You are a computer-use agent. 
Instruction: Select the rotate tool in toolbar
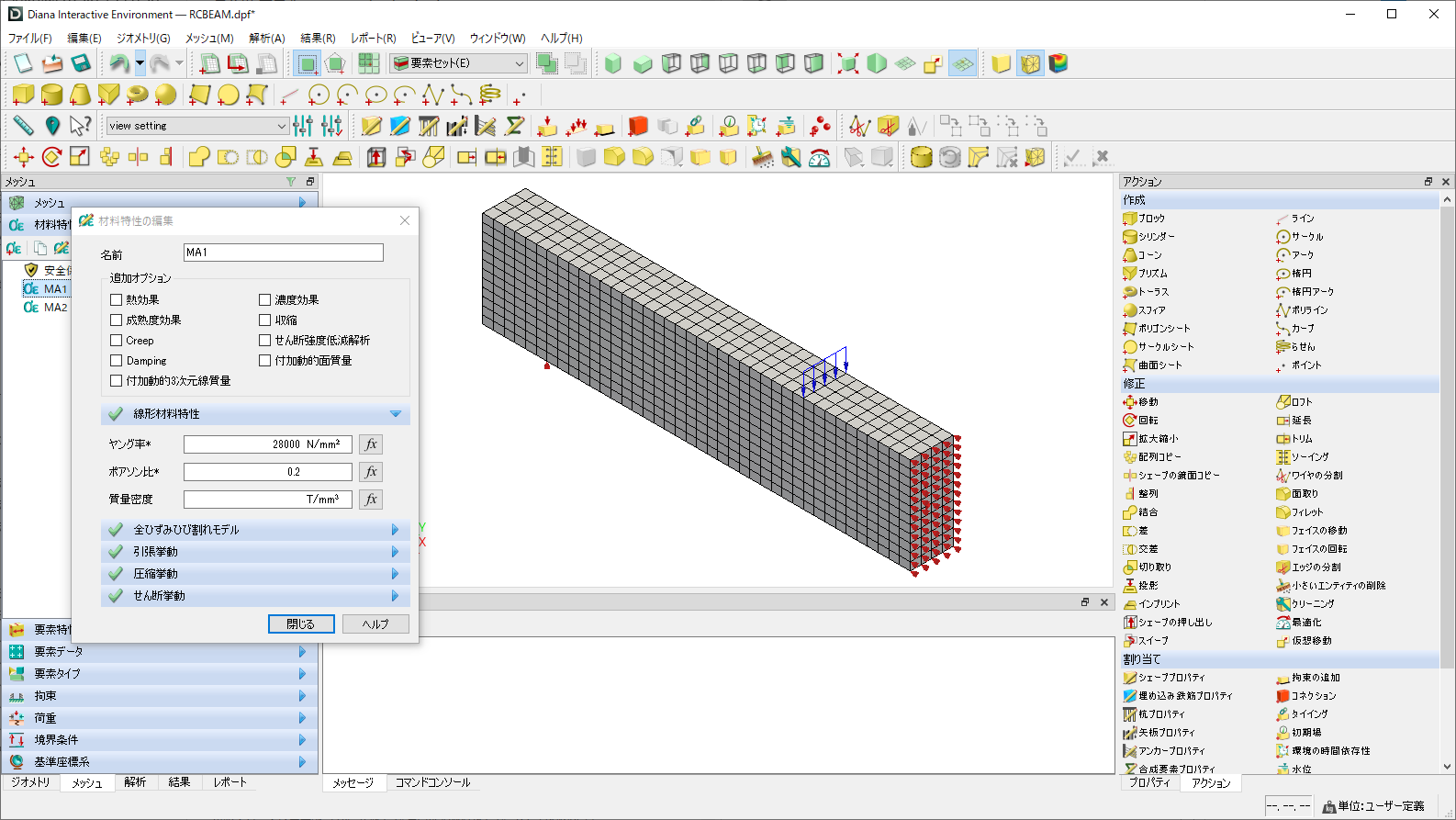pos(52,157)
